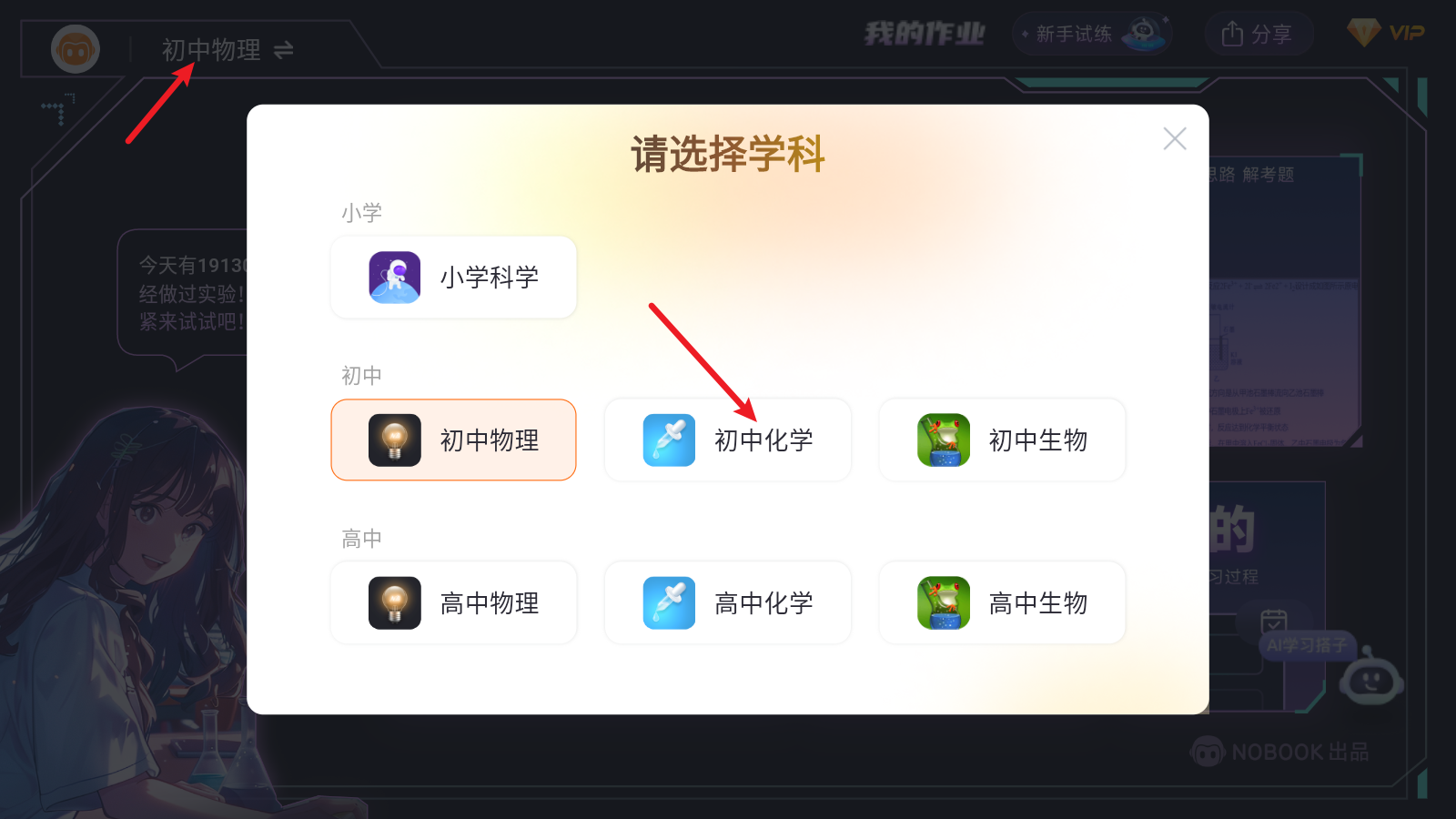1456x819 pixels.
Task: Click the 初中生物 frog icon
Action: point(944,440)
